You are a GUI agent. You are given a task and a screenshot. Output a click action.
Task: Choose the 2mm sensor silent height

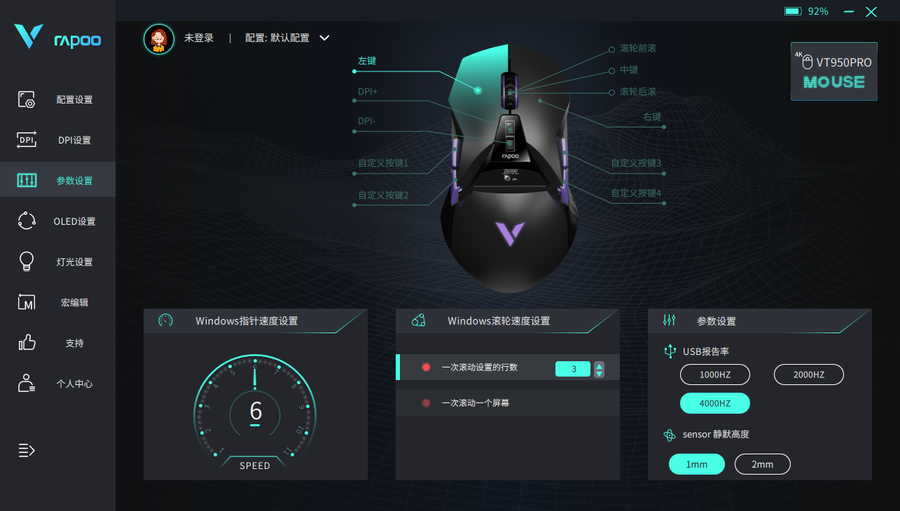(x=762, y=464)
